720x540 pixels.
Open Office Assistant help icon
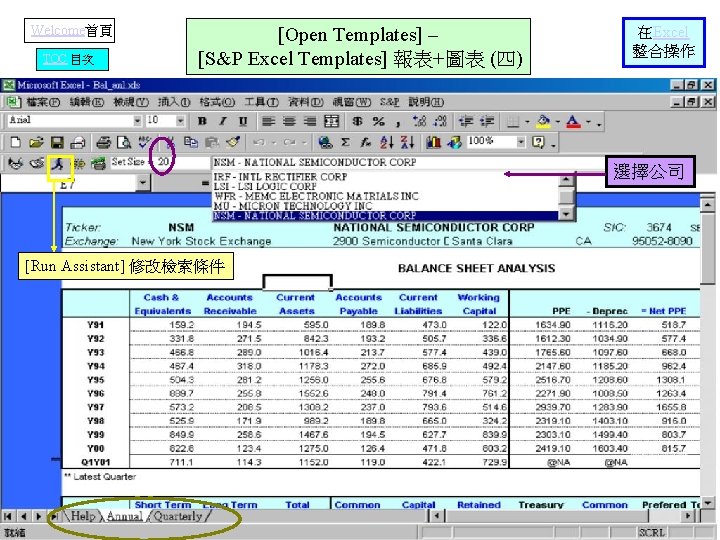538,142
